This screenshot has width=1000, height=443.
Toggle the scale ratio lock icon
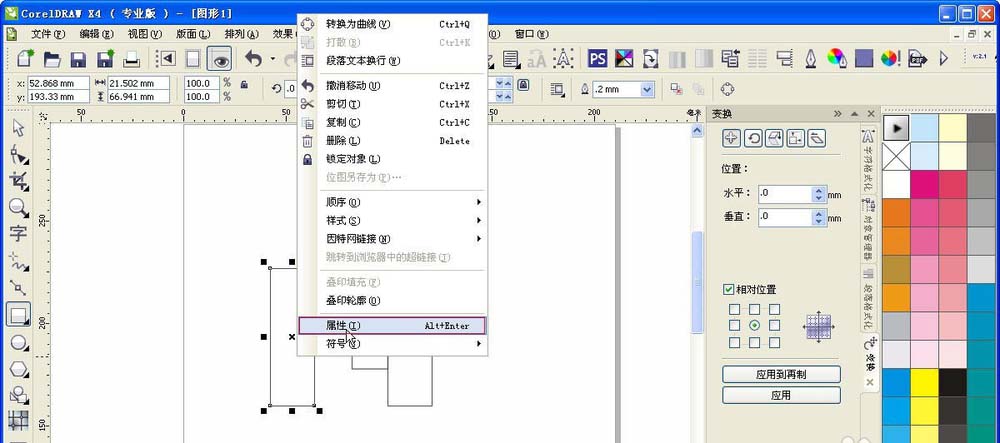point(244,84)
